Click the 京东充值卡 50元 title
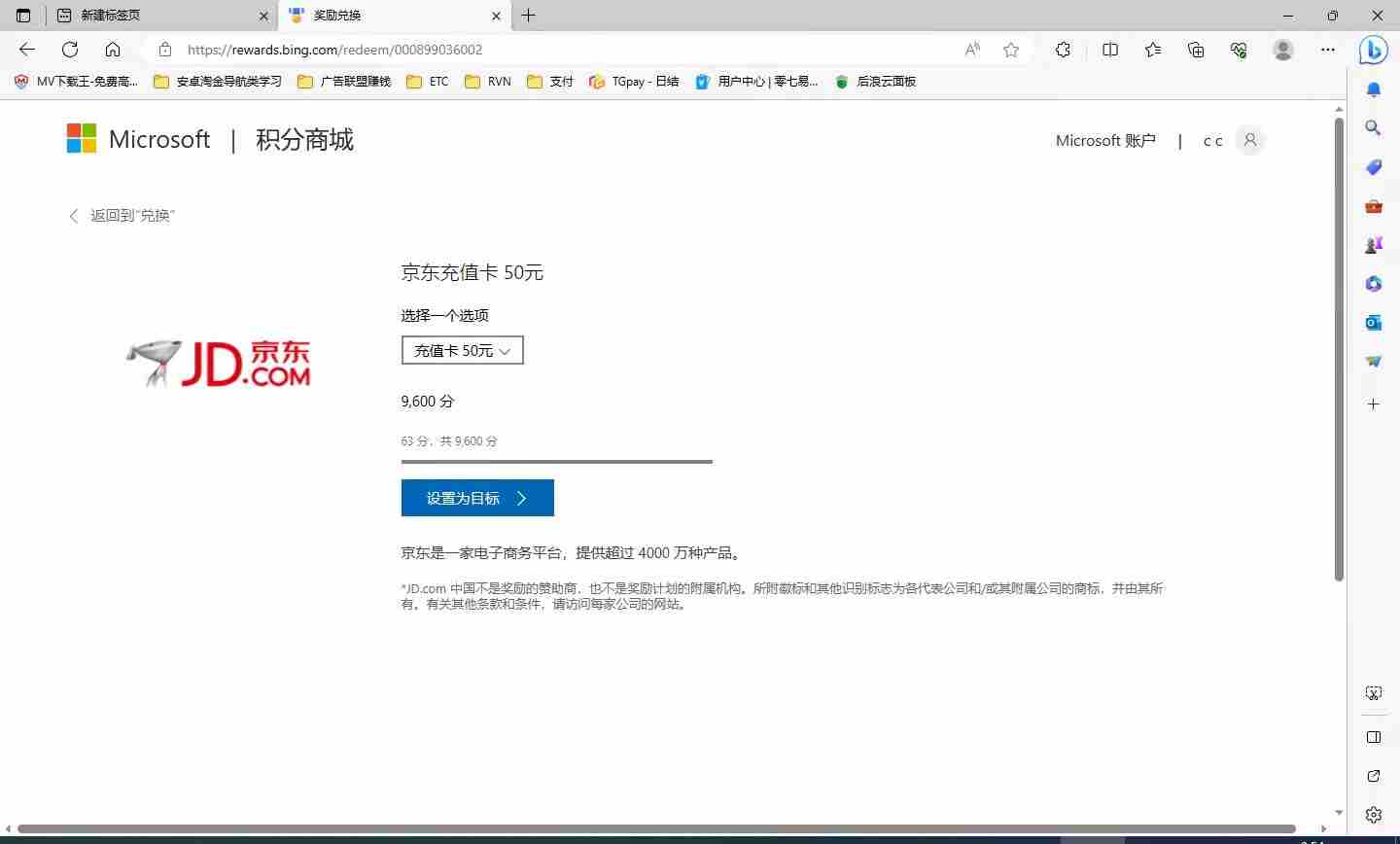 (x=472, y=273)
